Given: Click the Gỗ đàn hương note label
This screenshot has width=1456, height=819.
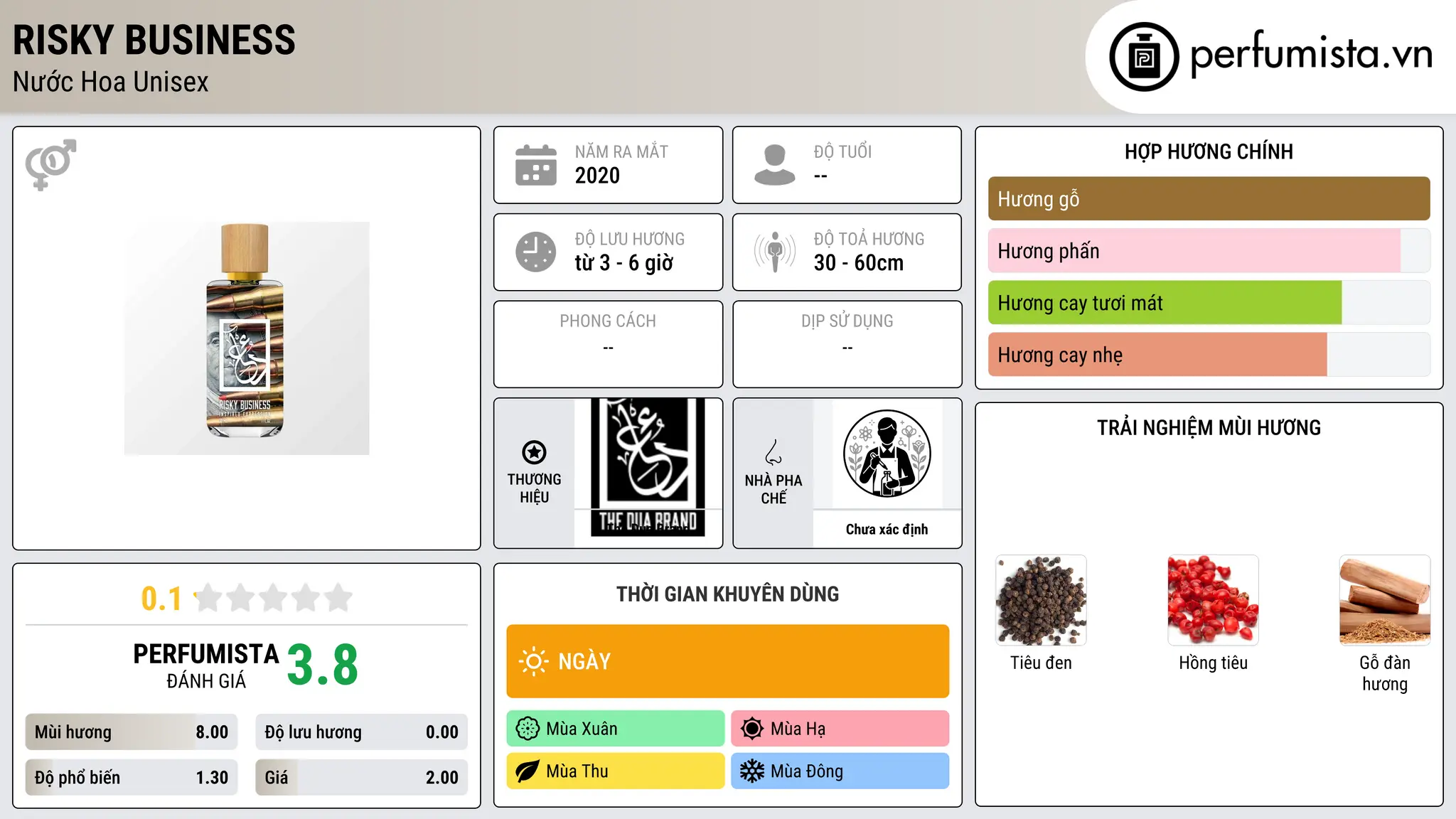Looking at the screenshot, I should [1385, 673].
